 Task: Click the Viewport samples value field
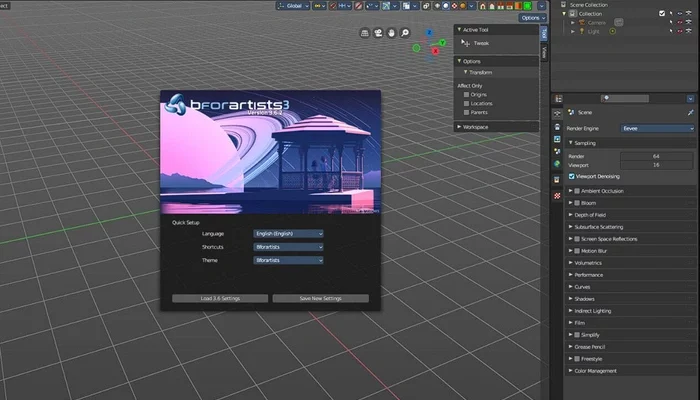click(x=656, y=165)
